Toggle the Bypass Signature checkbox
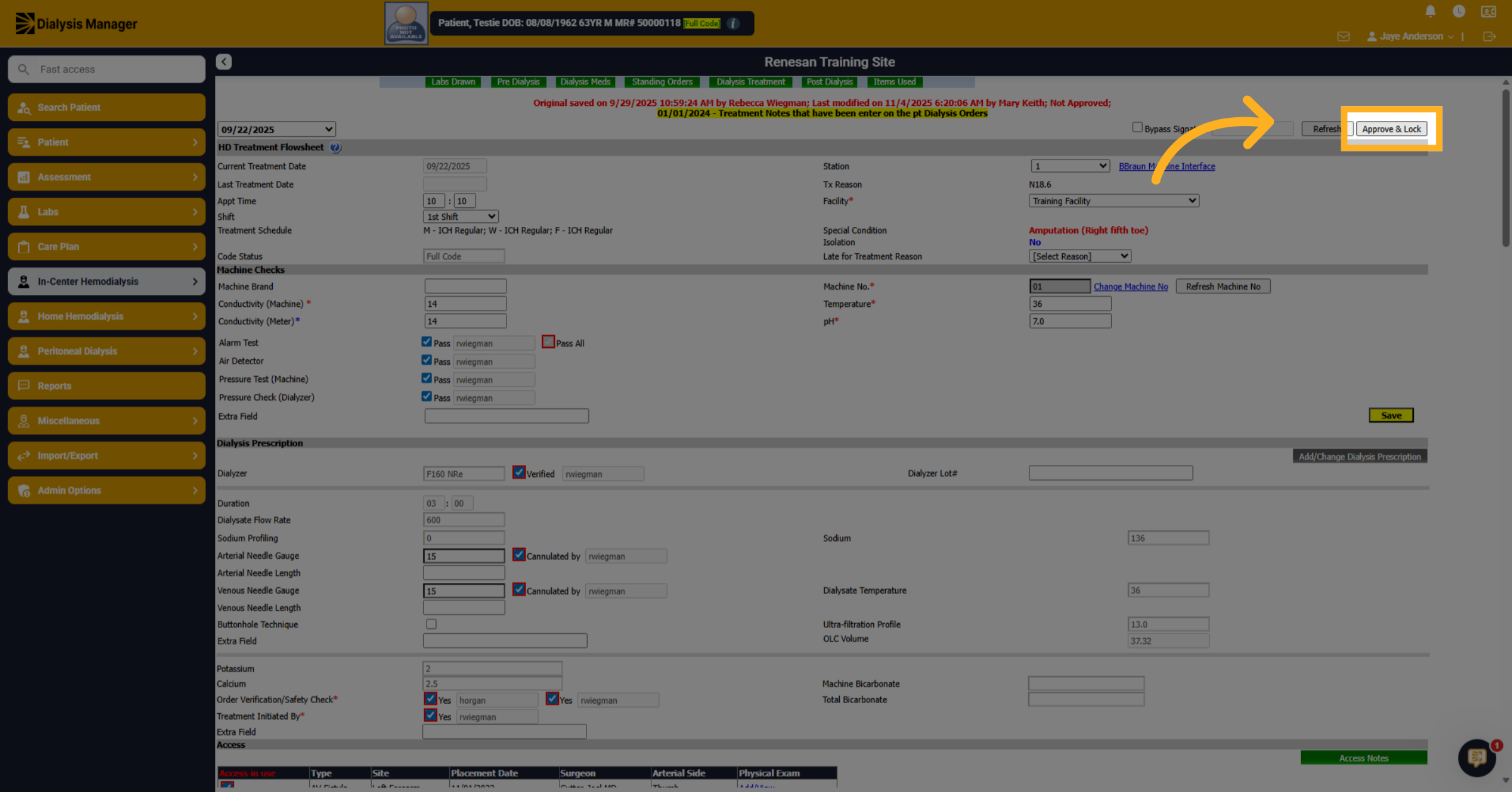1512x792 pixels. (x=1137, y=127)
